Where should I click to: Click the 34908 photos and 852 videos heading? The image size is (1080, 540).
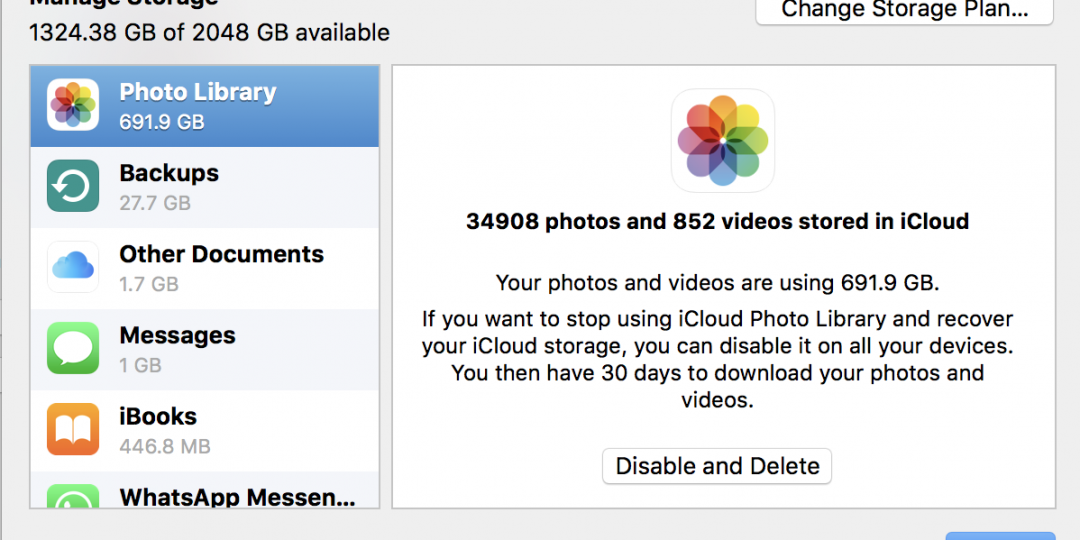[x=718, y=221]
